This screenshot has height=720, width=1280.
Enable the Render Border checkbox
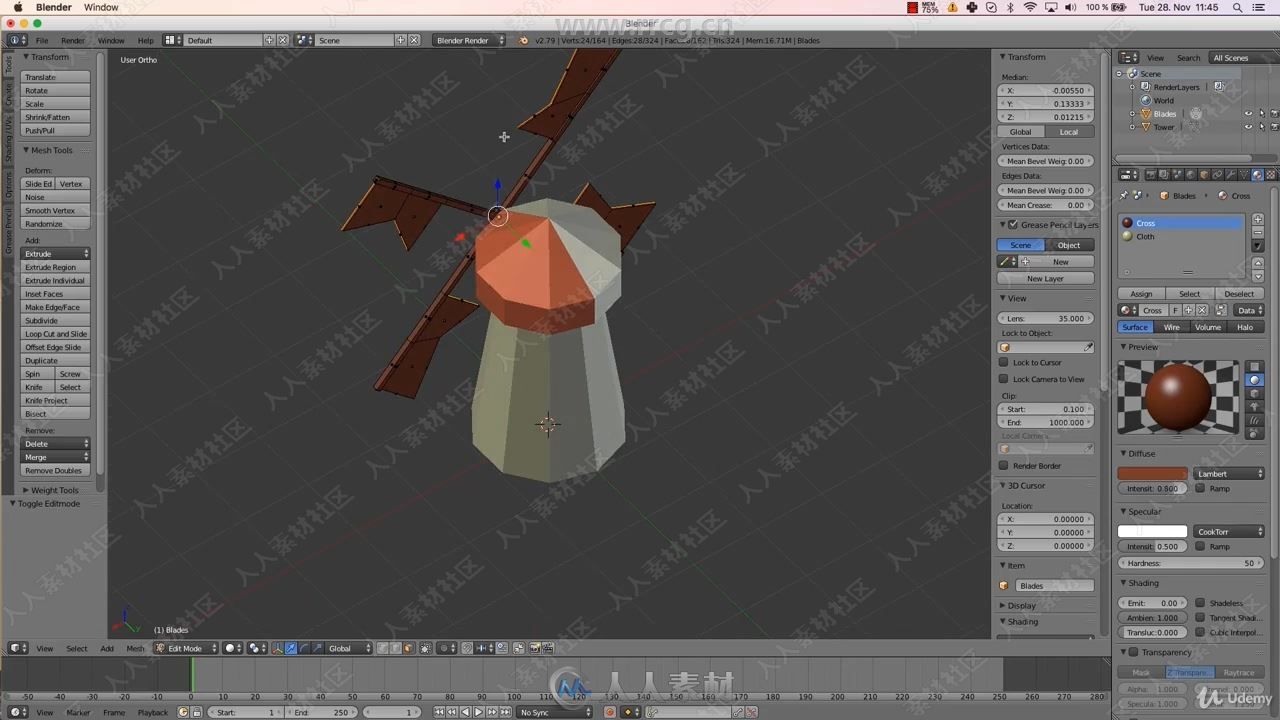click(x=1004, y=465)
